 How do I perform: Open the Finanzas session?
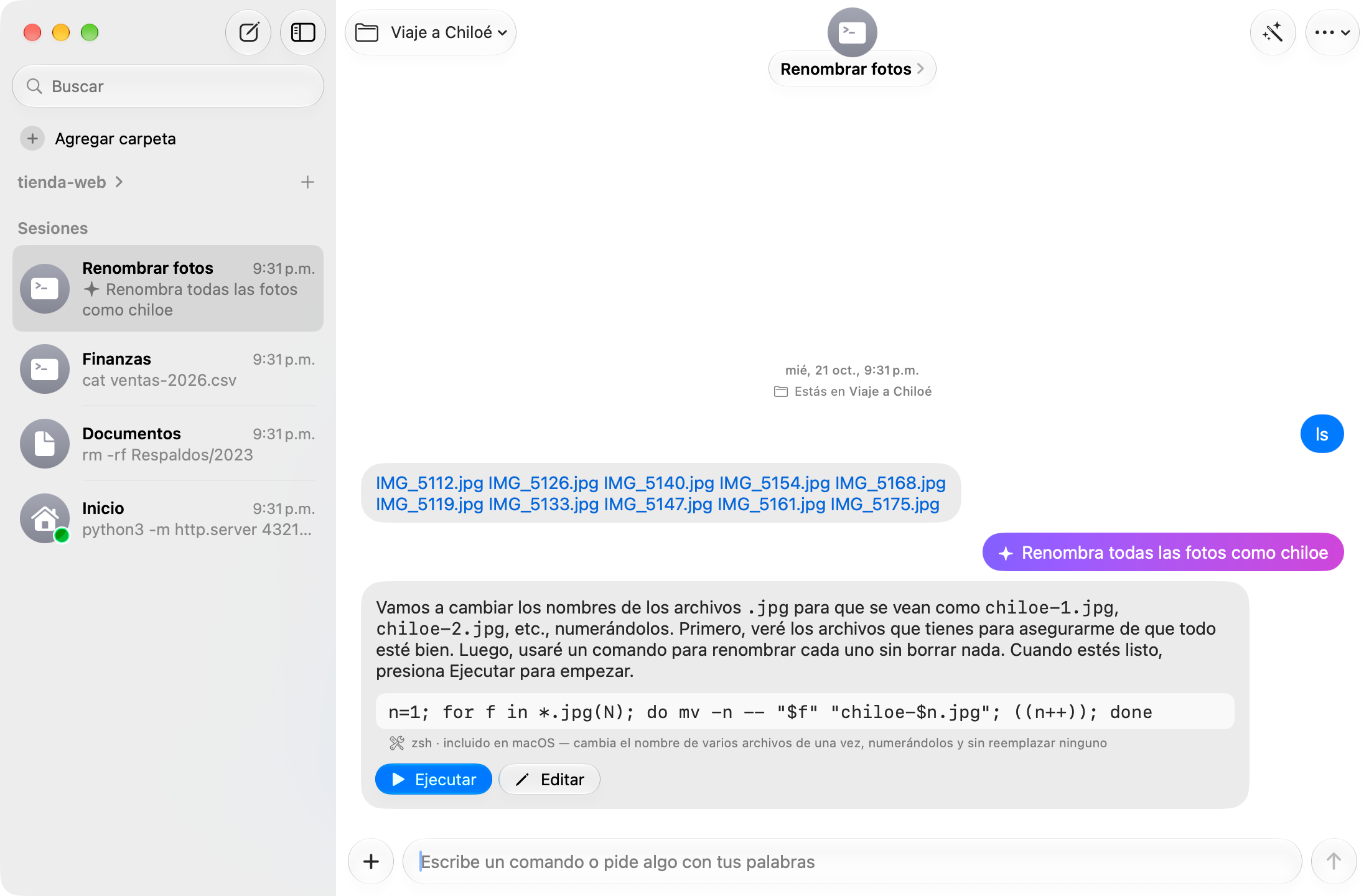click(x=168, y=369)
